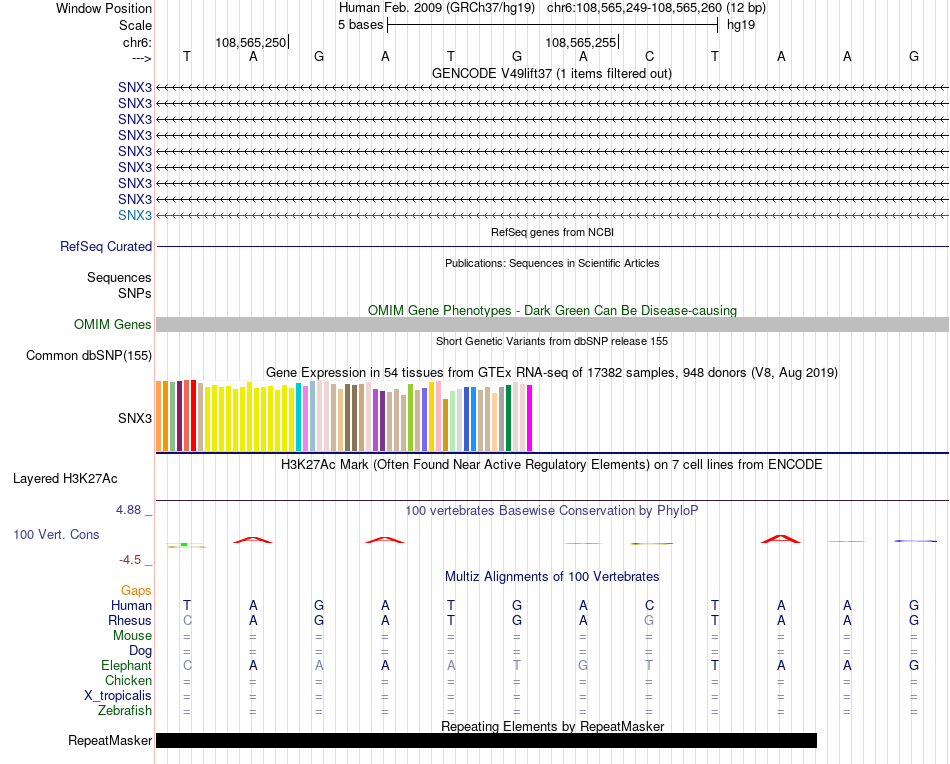Viewport: 950px width, 764px height.
Task: Click the SNPs label under Publications
Action: (x=135, y=293)
